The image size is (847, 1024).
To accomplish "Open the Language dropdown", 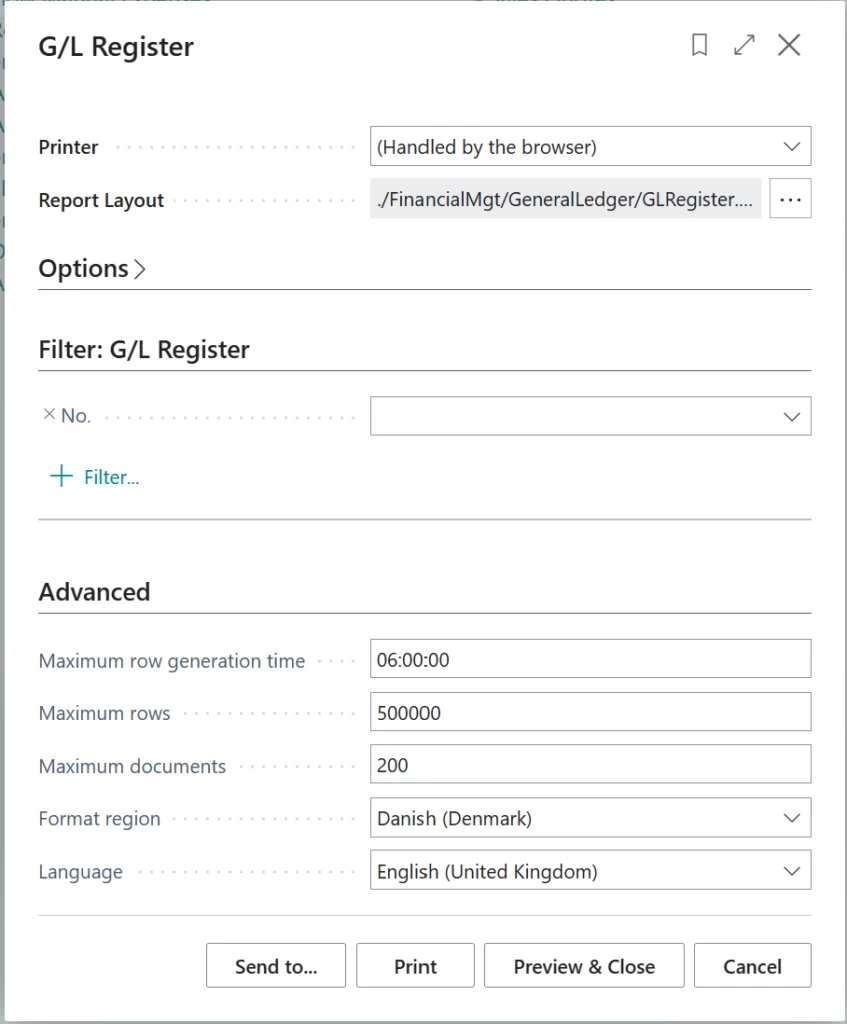I will [791, 870].
